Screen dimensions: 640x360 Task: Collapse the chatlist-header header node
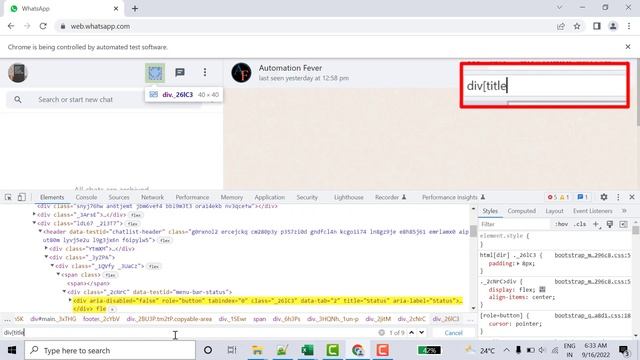click(40, 231)
